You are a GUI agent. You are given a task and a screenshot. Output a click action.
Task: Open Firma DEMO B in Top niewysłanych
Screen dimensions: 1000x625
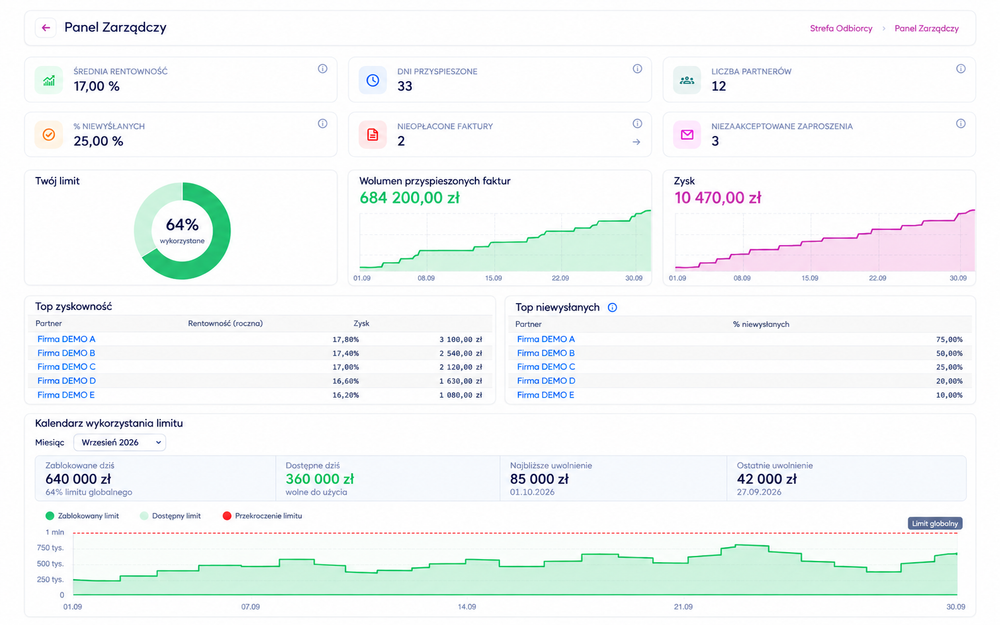(546, 353)
